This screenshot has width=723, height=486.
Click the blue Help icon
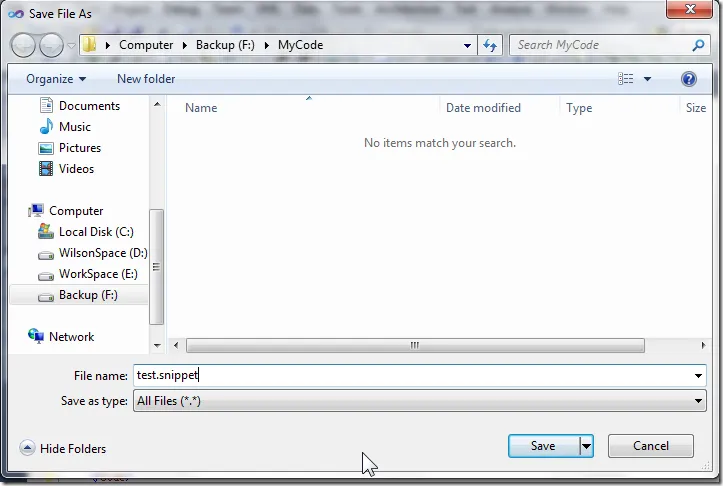point(688,79)
